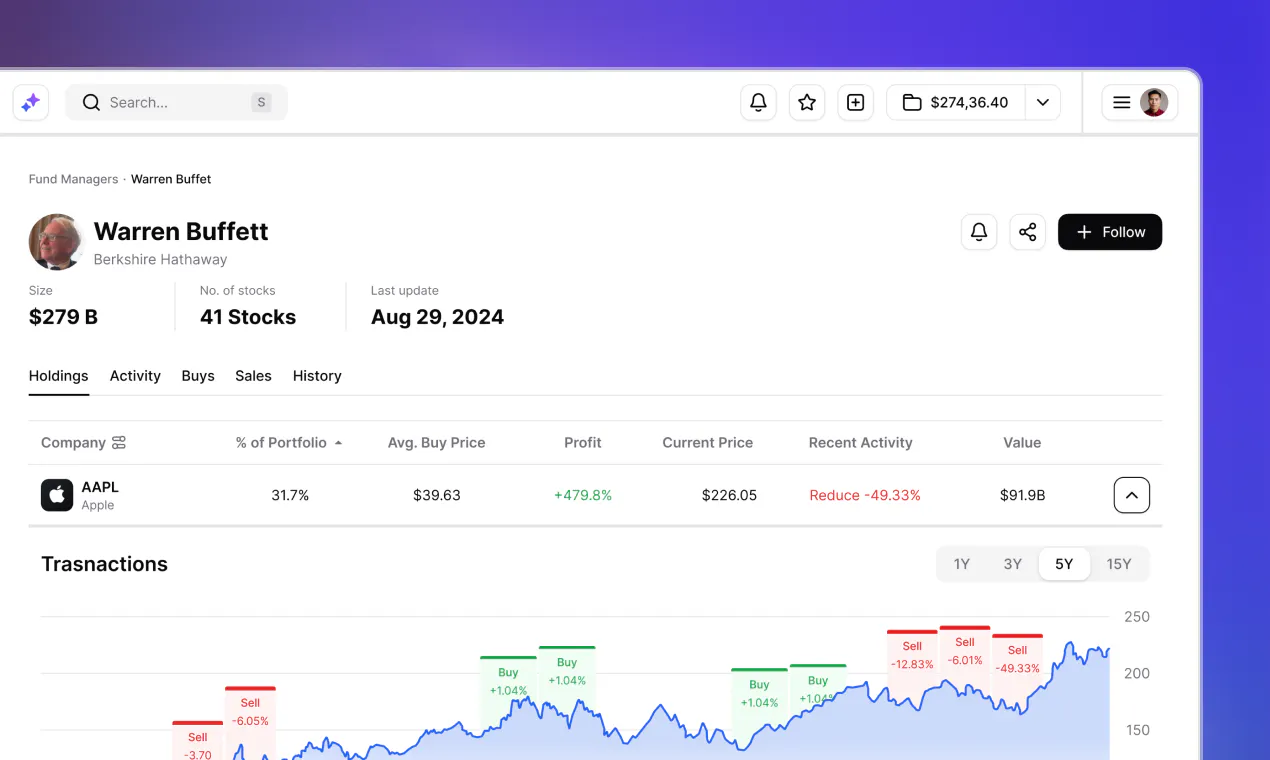
Task: Click the Sell -6.05% chart marker
Action: click(x=250, y=711)
